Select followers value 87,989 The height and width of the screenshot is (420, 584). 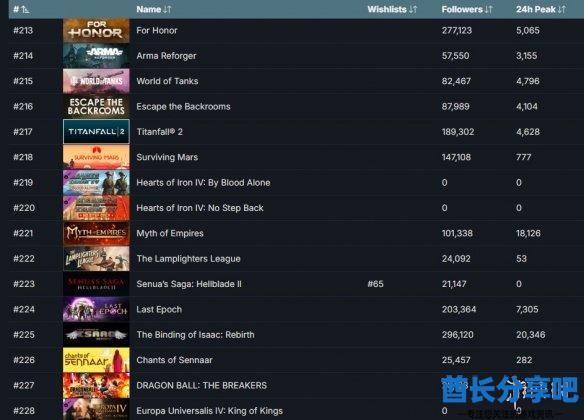pos(456,106)
